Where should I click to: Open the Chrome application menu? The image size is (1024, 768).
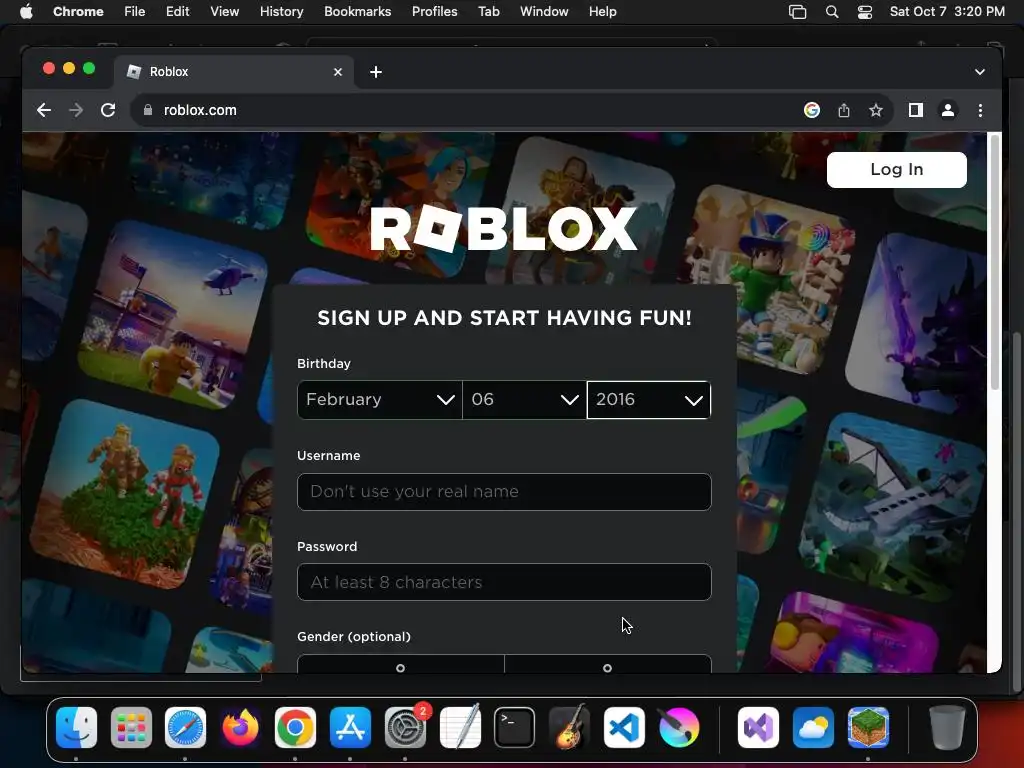(x=78, y=12)
